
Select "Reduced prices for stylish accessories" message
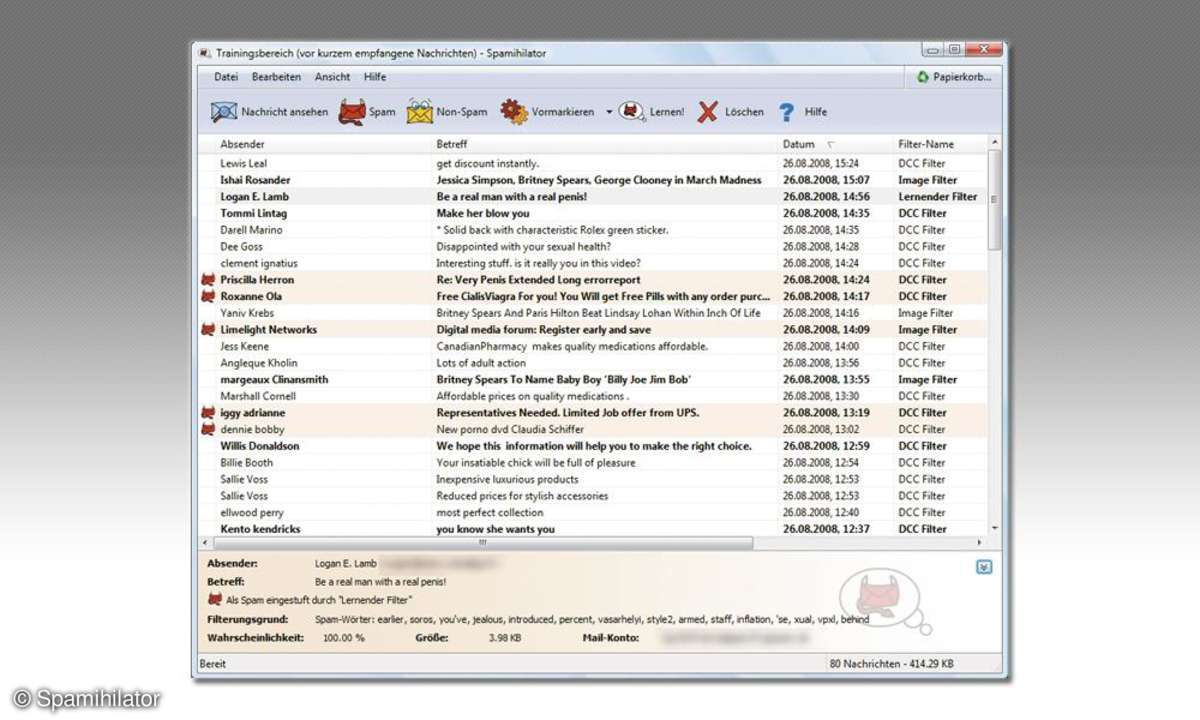[x=592, y=496]
